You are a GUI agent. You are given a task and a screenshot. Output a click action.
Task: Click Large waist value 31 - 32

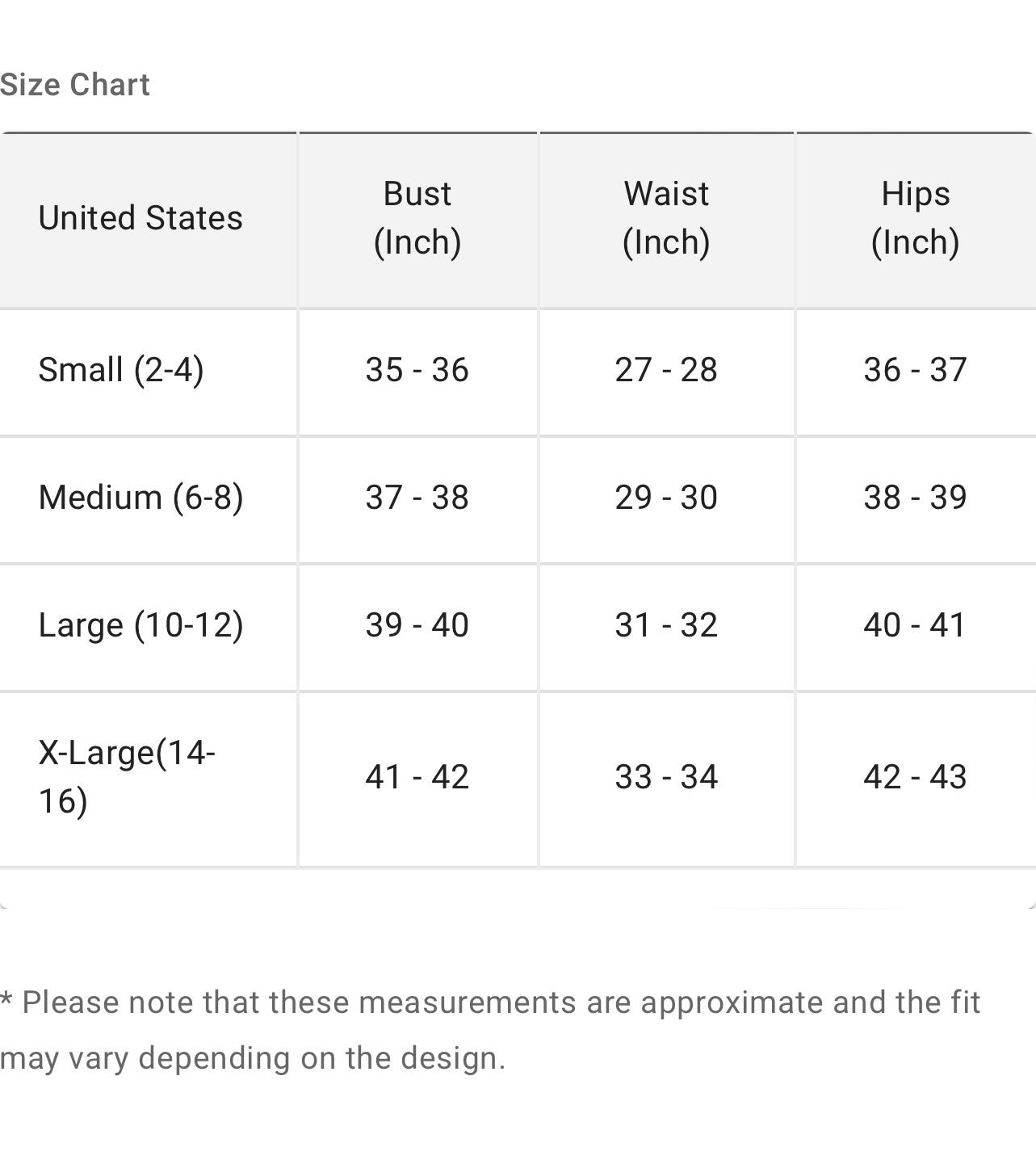(666, 625)
